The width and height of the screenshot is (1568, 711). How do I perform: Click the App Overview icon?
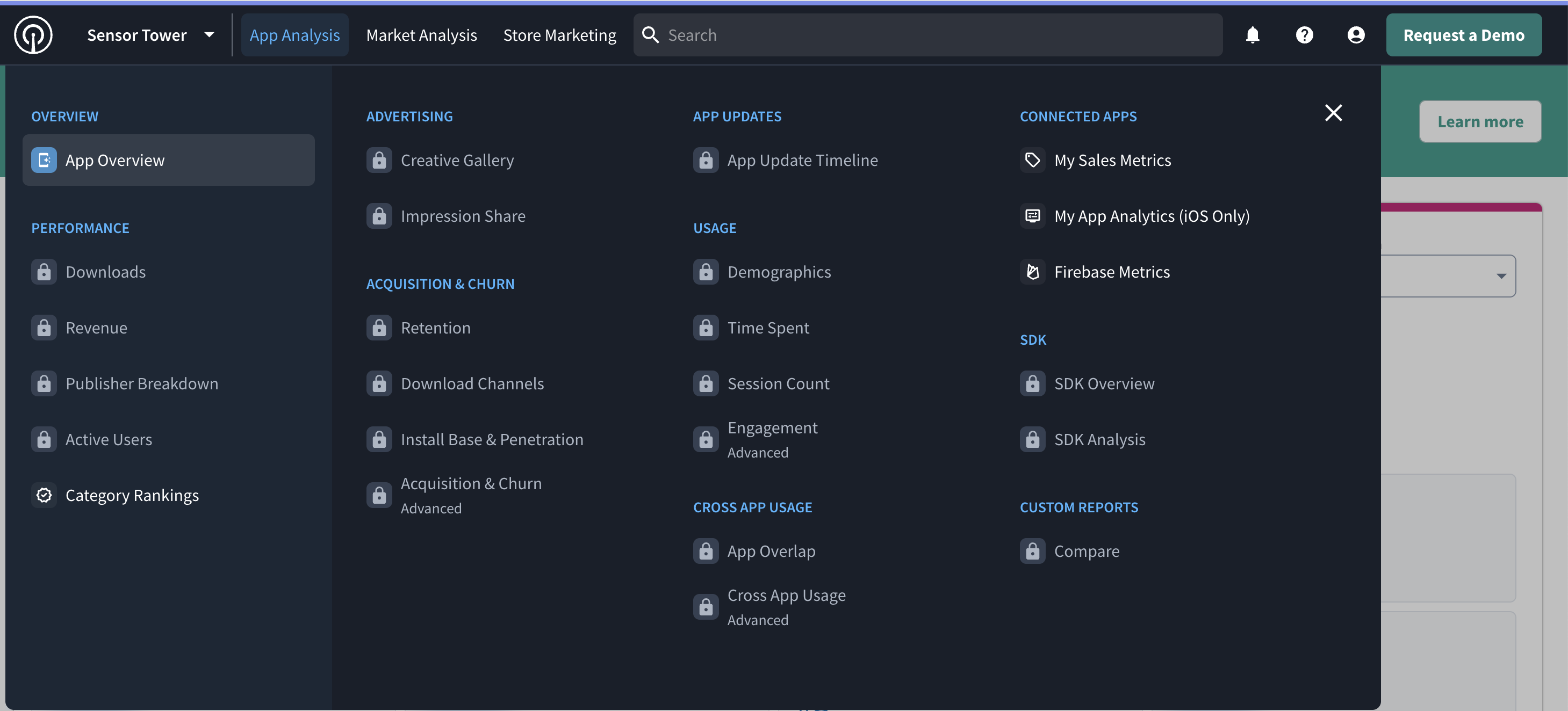44,160
